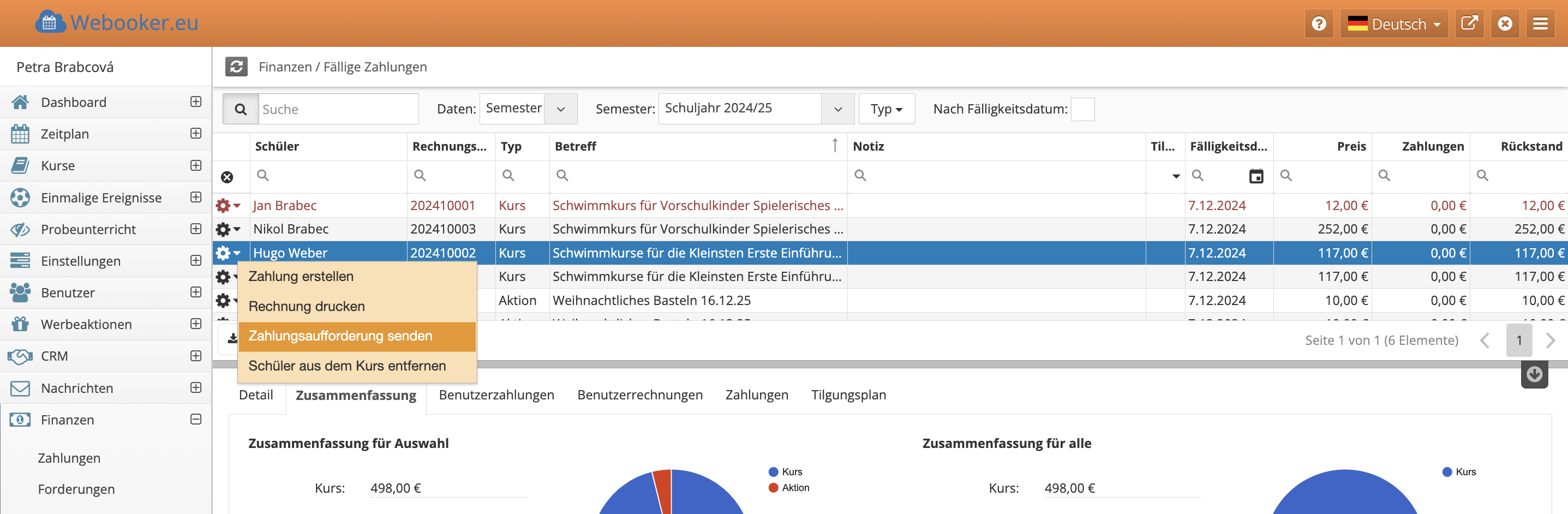The height and width of the screenshot is (514, 1568).
Task: Click the Einstellungen settings icon
Action: pos(20,261)
